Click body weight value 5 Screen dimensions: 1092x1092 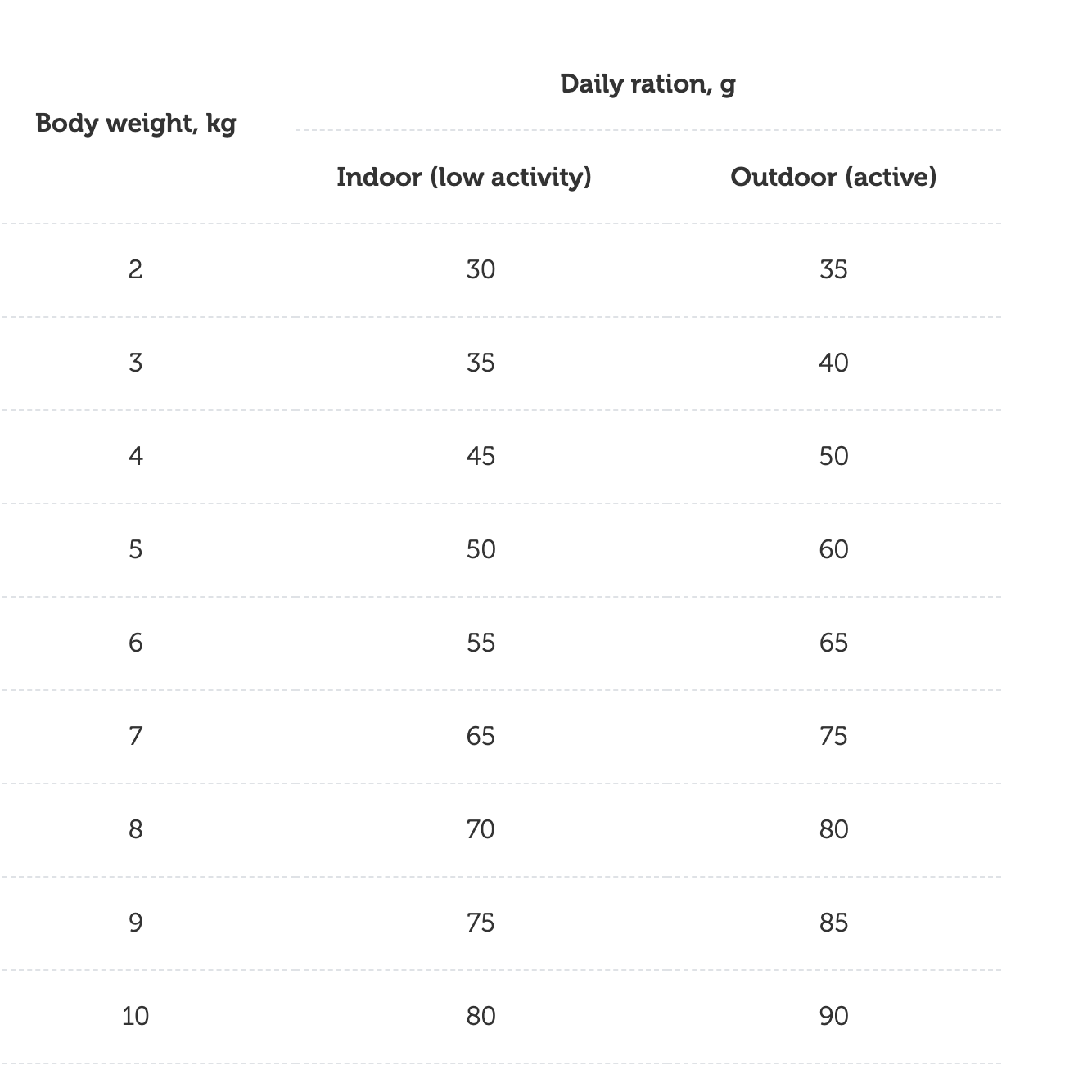click(136, 549)
